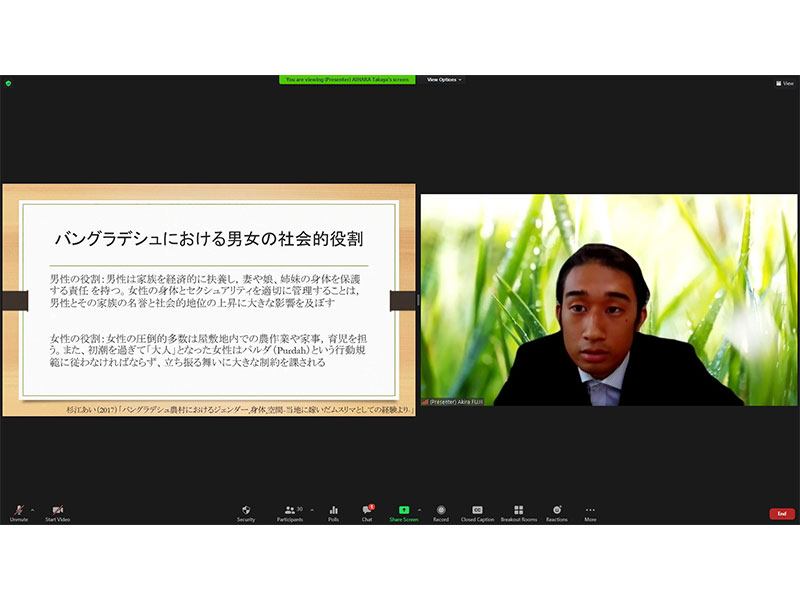Start video with the camera button

pyautogui.click(x=57, y=512)
